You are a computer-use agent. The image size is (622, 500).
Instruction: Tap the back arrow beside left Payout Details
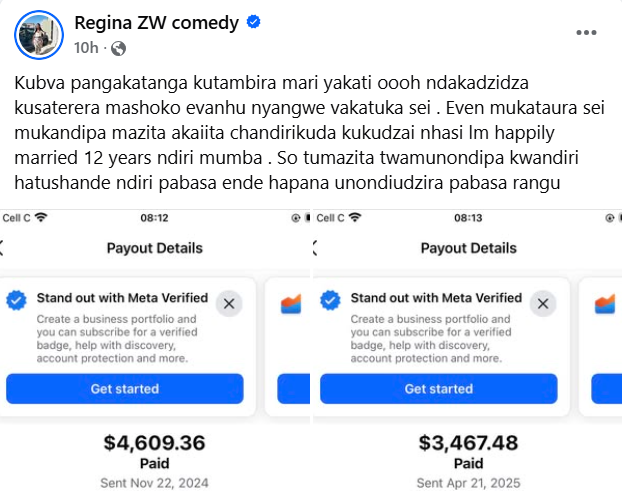click(x=3, y=248)
